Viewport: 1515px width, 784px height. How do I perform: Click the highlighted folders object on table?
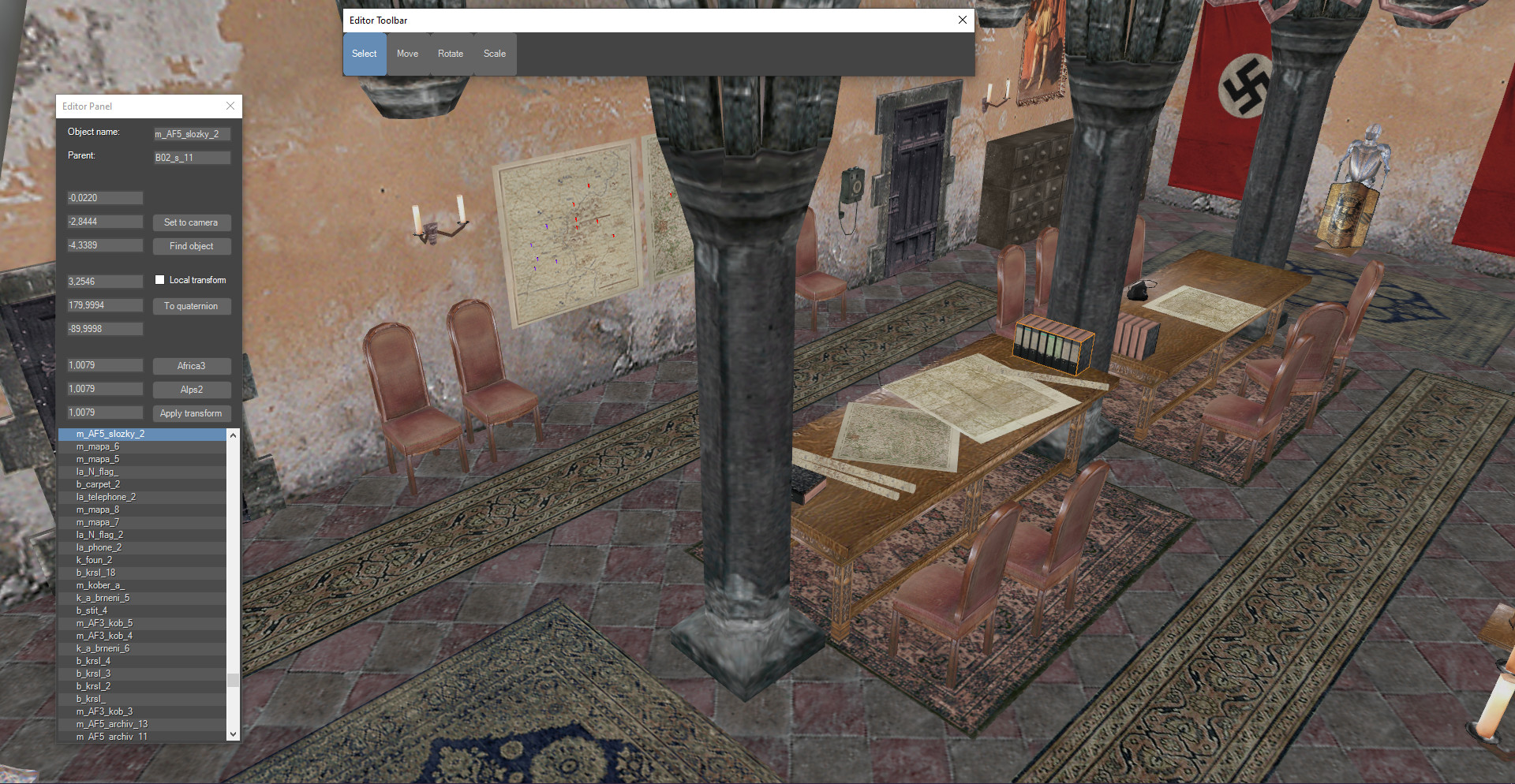point(1054,345)
